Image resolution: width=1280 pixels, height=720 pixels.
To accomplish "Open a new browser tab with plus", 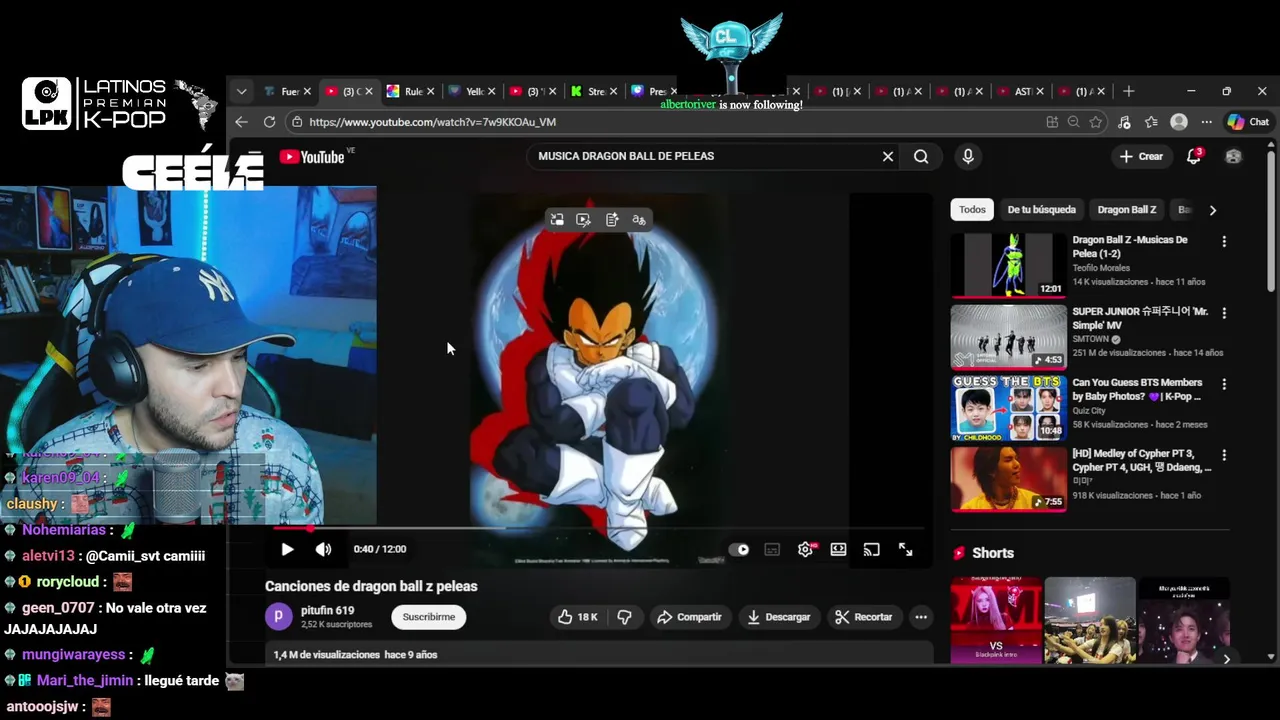I will coord(1129,91).
